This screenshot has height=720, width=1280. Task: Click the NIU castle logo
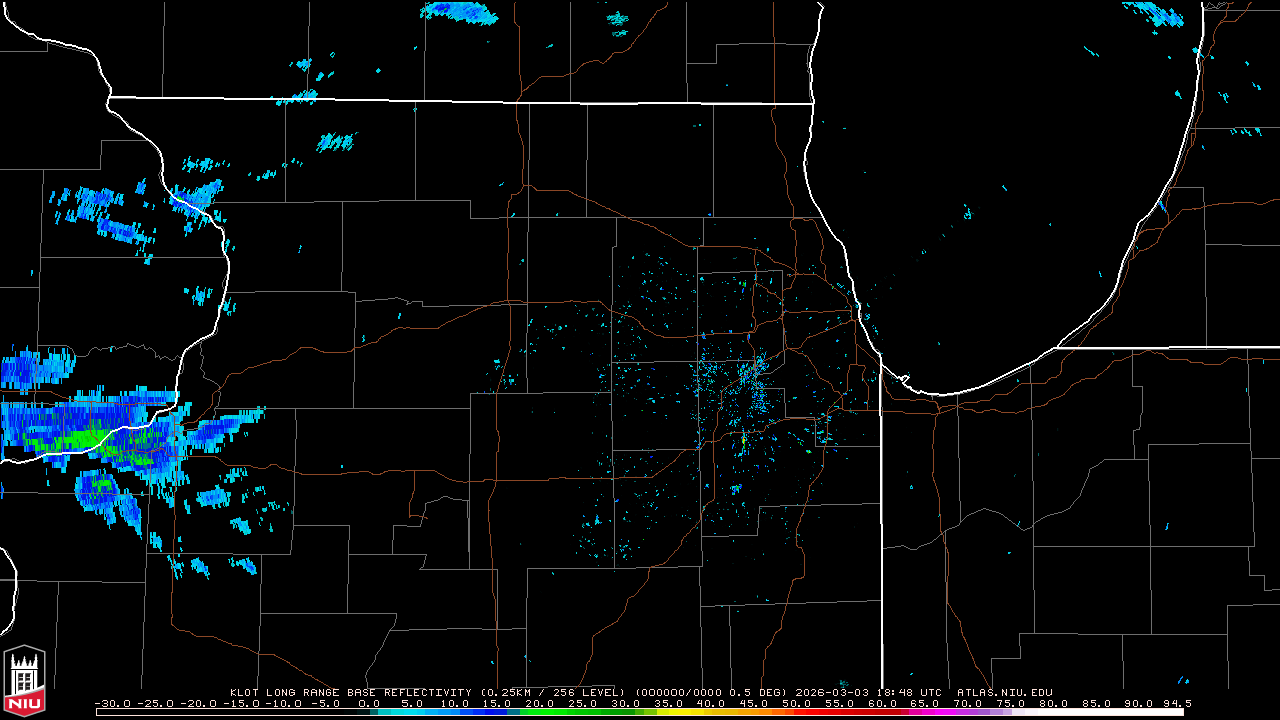(25, 683)
